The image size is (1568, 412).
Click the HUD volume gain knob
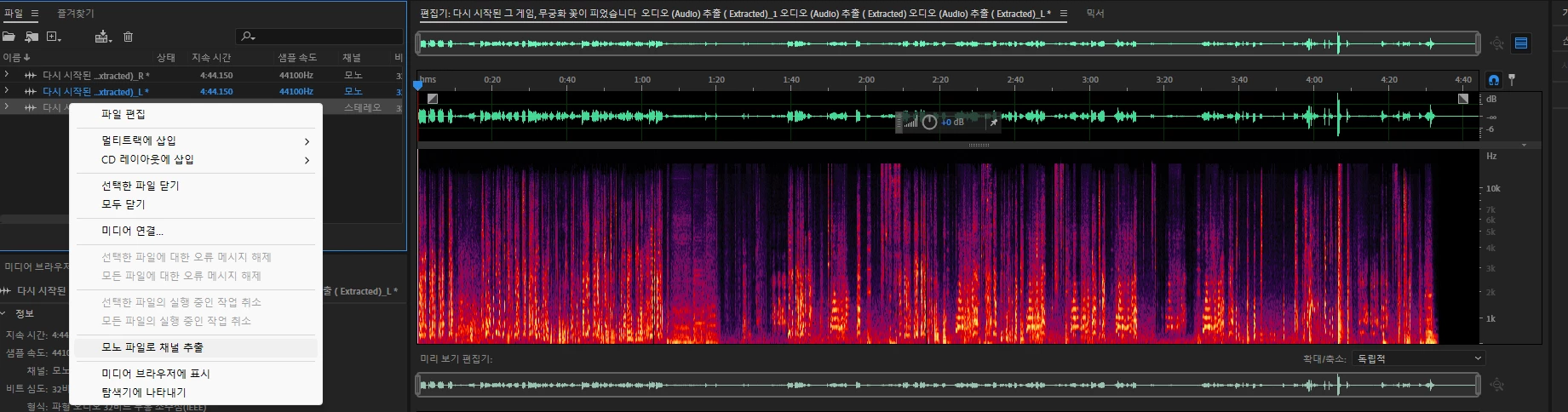[929, 123]
